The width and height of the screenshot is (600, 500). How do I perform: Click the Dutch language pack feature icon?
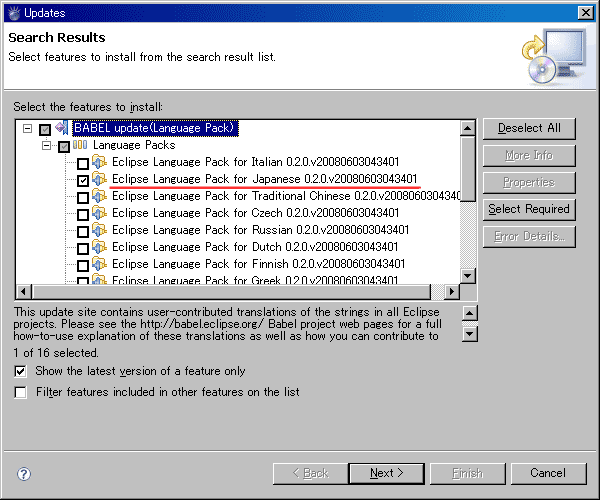(x=99, y=247)
